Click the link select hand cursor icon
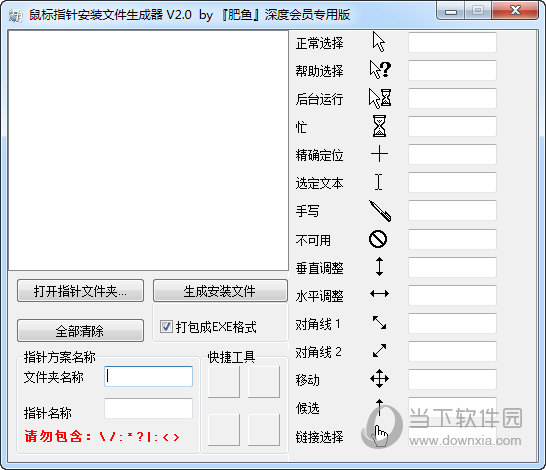 click(380, 436)
